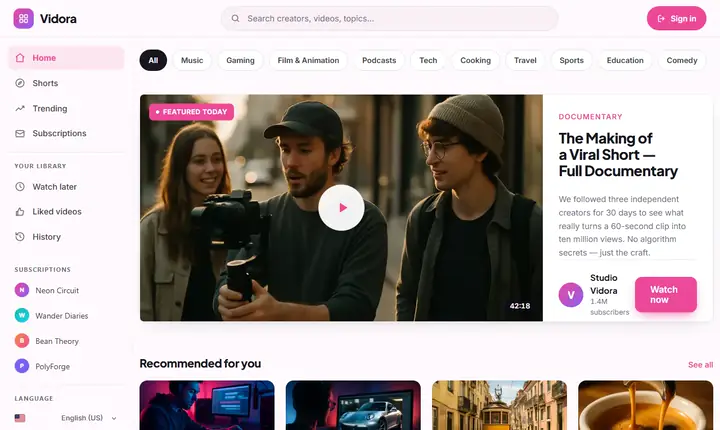The width and height of the screenshot is (720, 430).
Task: Open Liked videos list
Action: 66,212
